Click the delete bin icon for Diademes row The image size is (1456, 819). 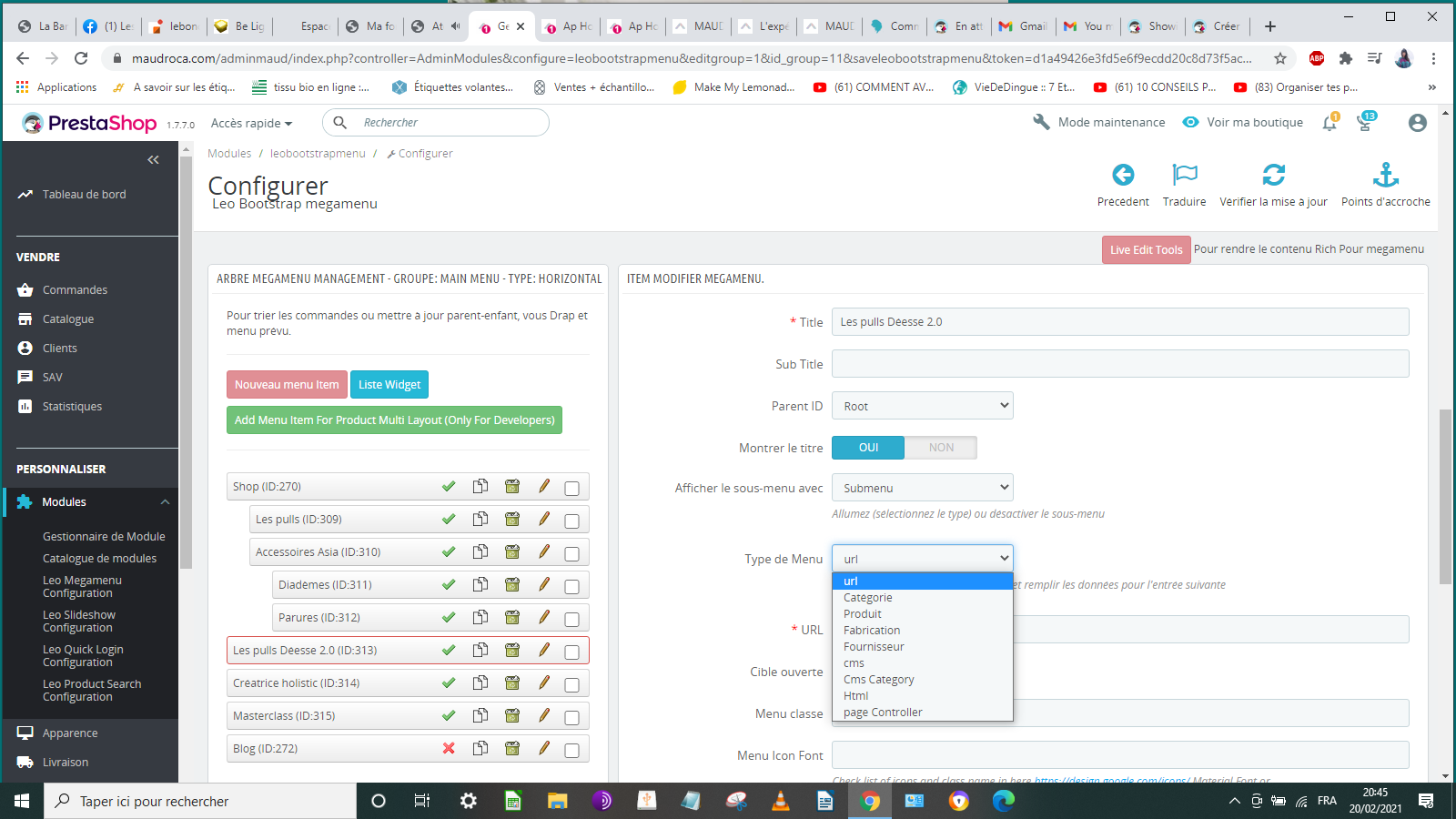(x=512, y=584)
